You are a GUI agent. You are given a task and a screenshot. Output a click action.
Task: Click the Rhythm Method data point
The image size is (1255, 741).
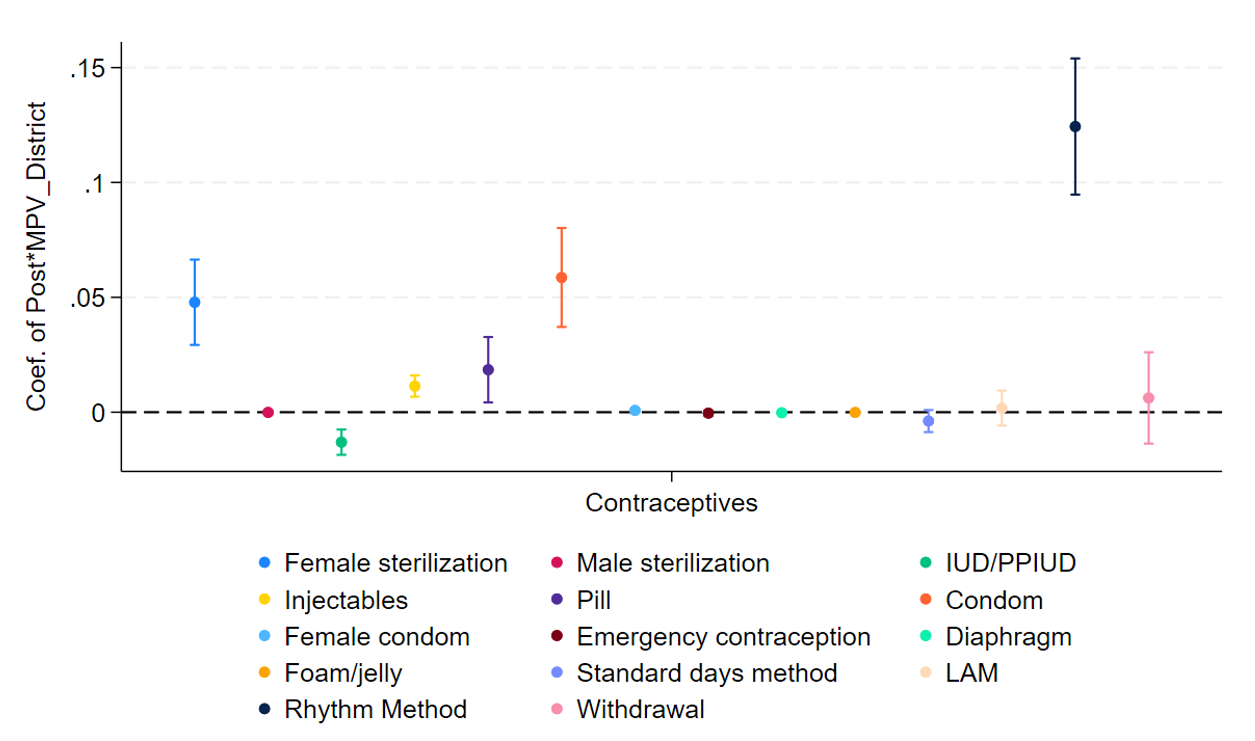pos(1075,127)
